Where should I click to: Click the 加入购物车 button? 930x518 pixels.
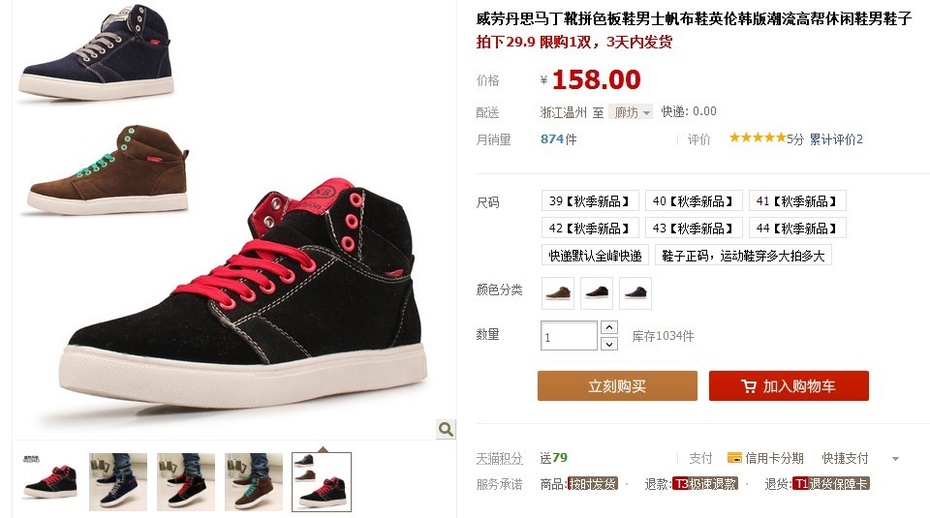pos(788,386)
